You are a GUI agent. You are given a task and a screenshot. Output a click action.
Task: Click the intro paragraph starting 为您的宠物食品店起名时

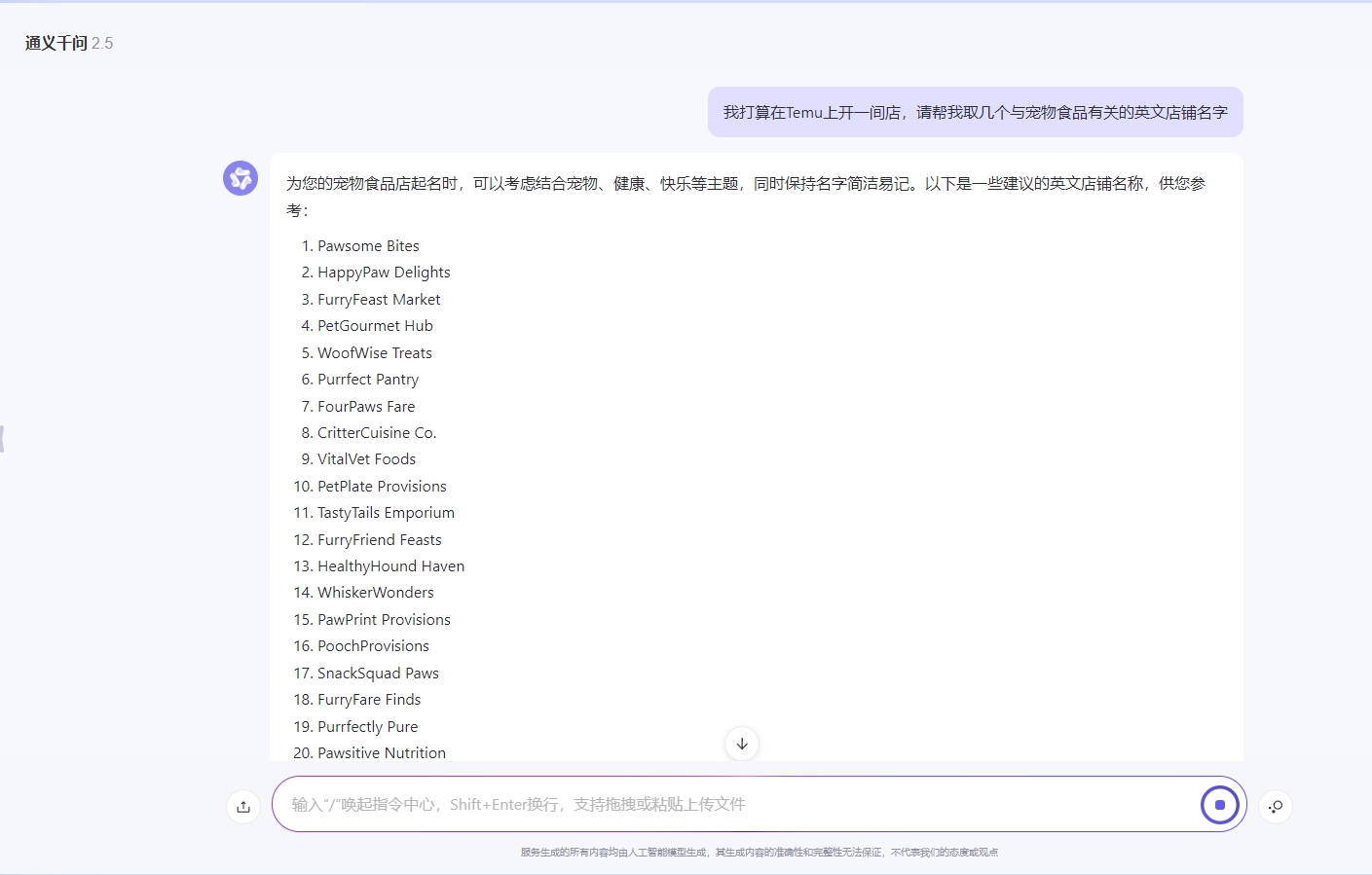pyautogui.click(x=746, y=197)
